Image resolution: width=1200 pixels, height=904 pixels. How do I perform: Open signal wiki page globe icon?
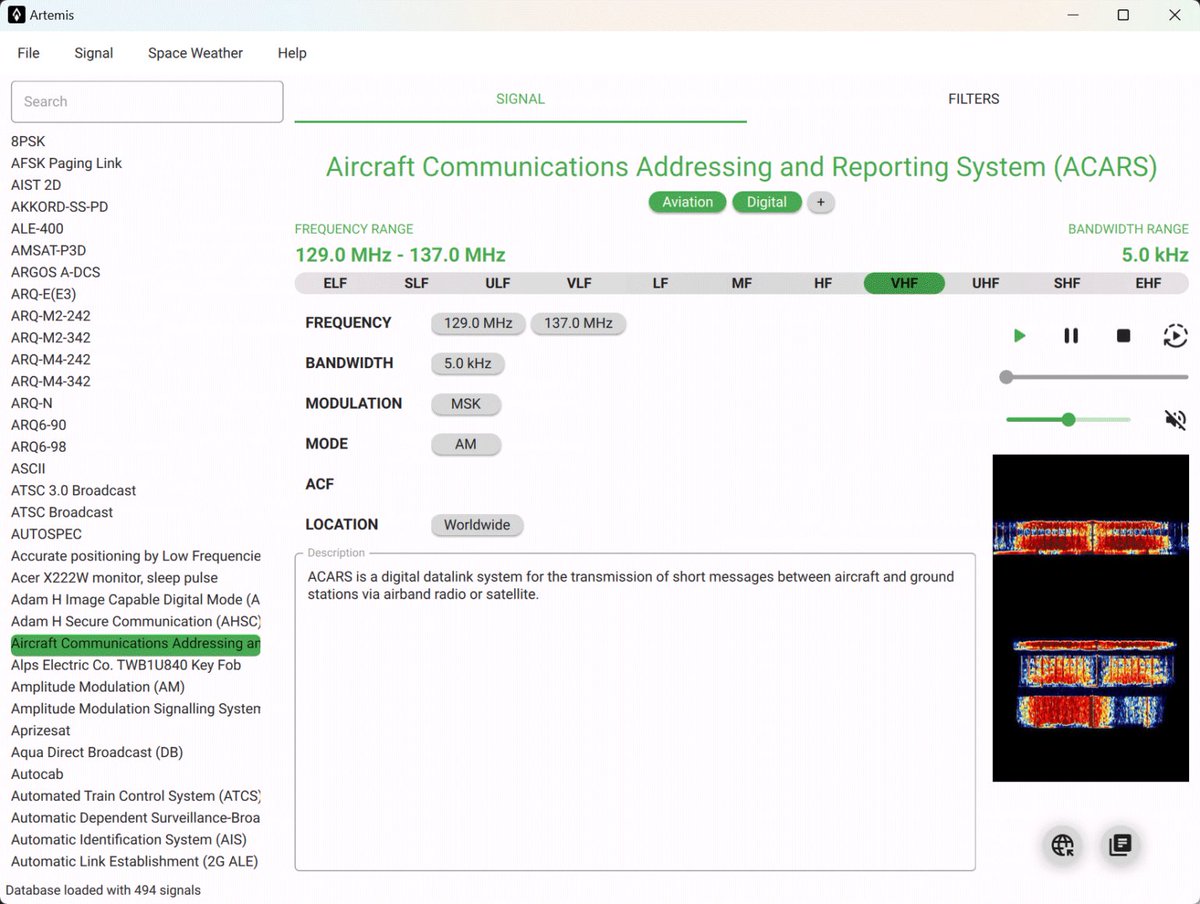coord(1062,845)
